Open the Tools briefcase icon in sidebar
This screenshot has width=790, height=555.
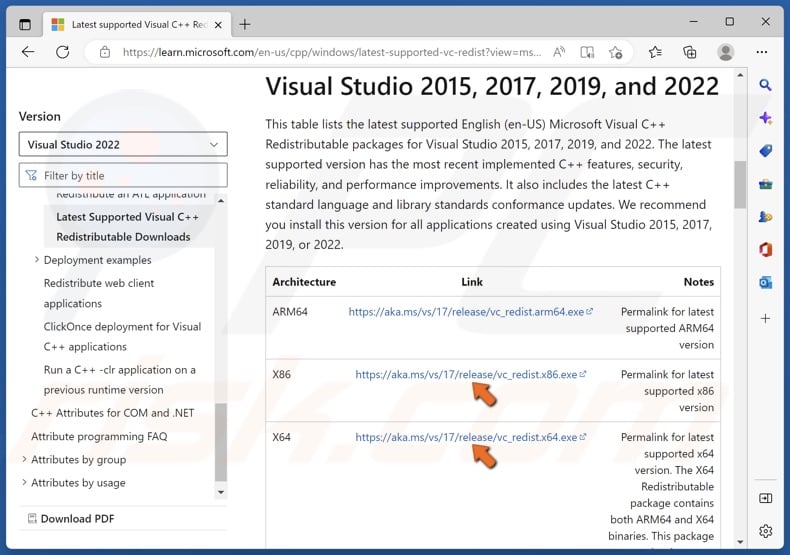(x=765, y=184)
